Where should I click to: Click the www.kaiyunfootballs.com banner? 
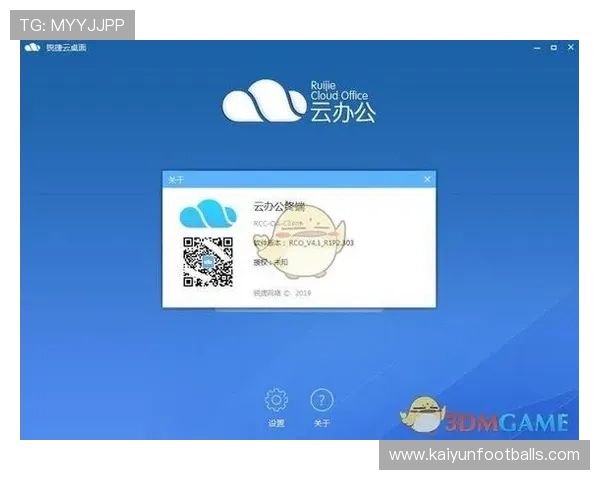484,455
